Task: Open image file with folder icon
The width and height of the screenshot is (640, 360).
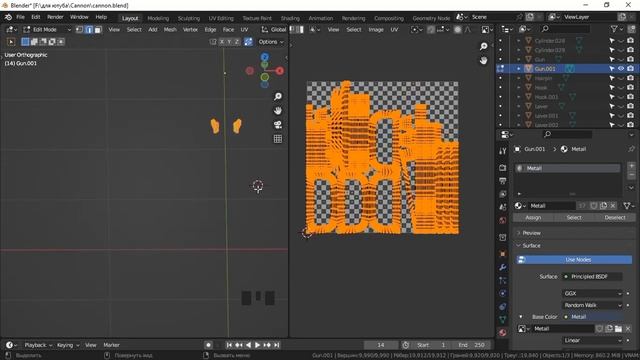Action: click(618, 329)
